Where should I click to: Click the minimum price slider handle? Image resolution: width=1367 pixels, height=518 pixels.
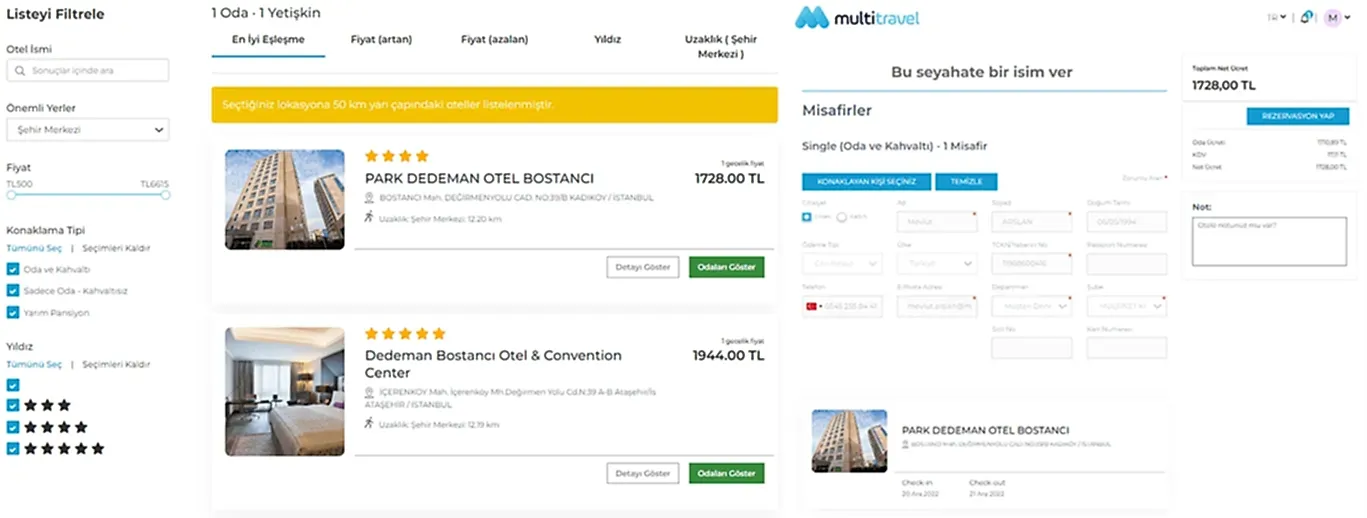pyautogui.click(x=11, y=195)
